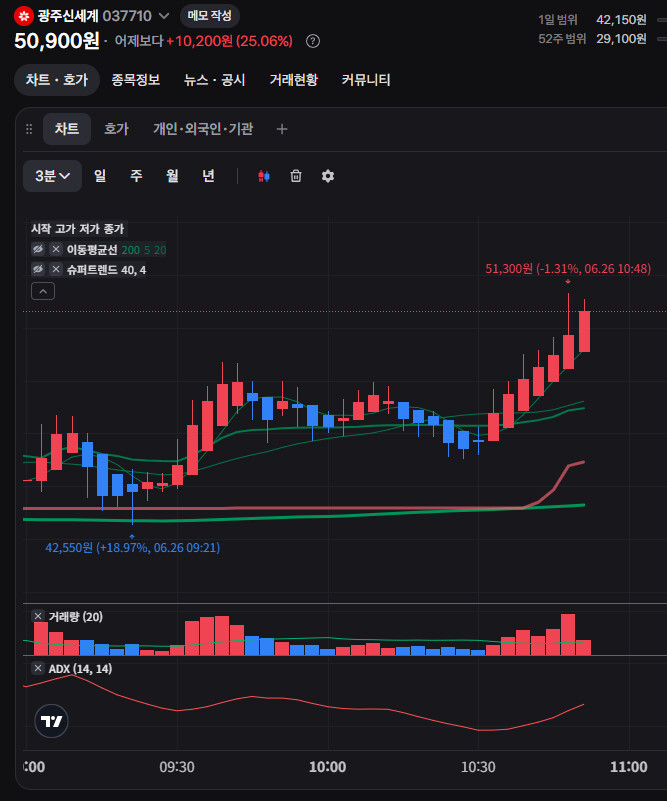Click the 1일 범위 label
This screenshot has width=667, height=801.
pos(558,19)
